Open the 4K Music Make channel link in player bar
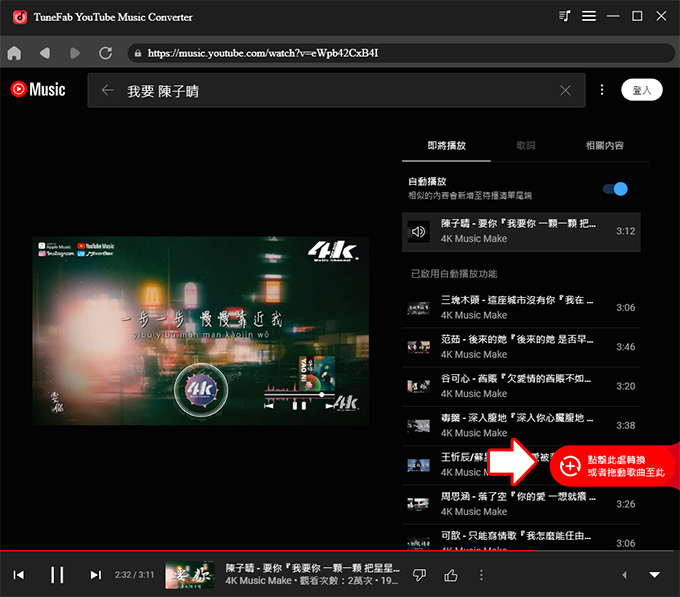 pos(258,581)
